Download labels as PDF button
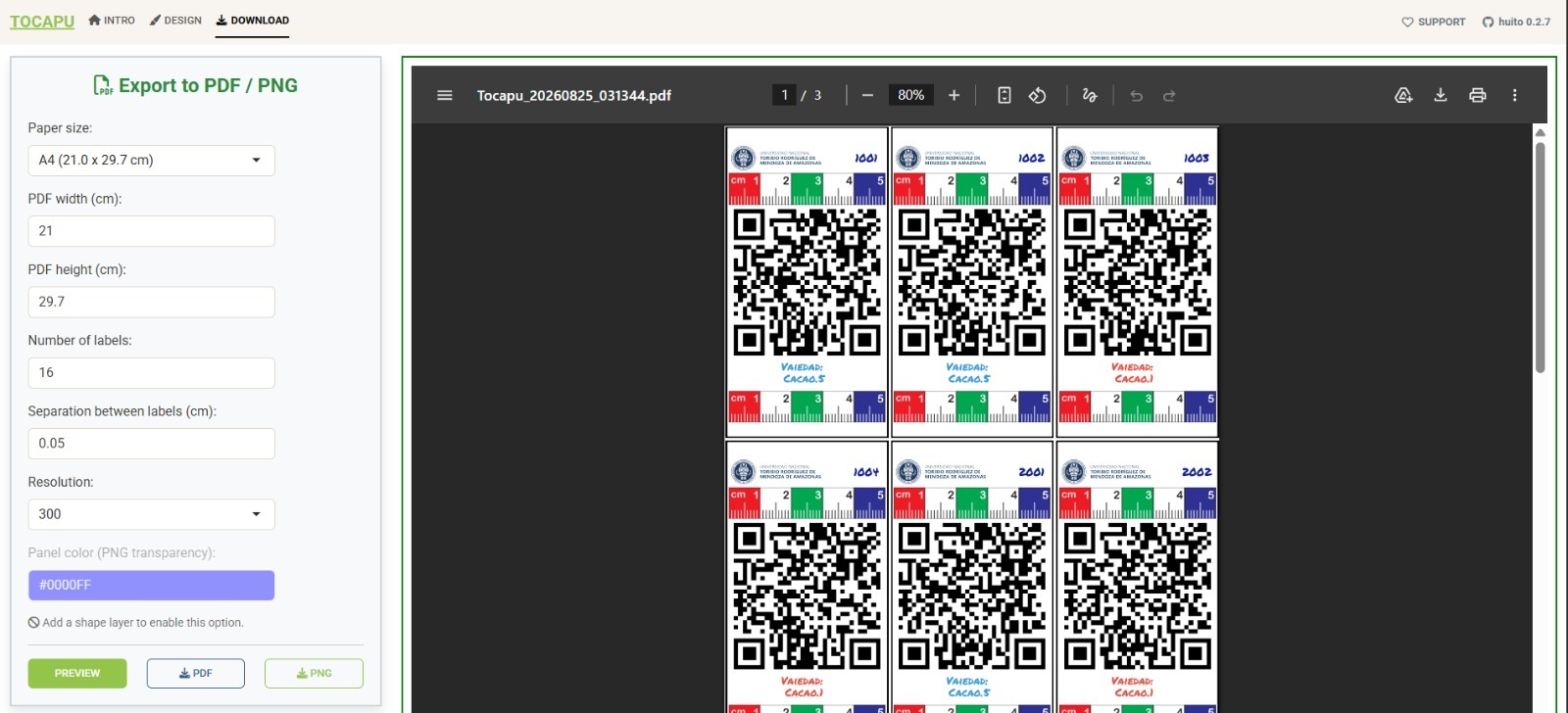Viewport: 1568px width, 713px height. (196, 673)
